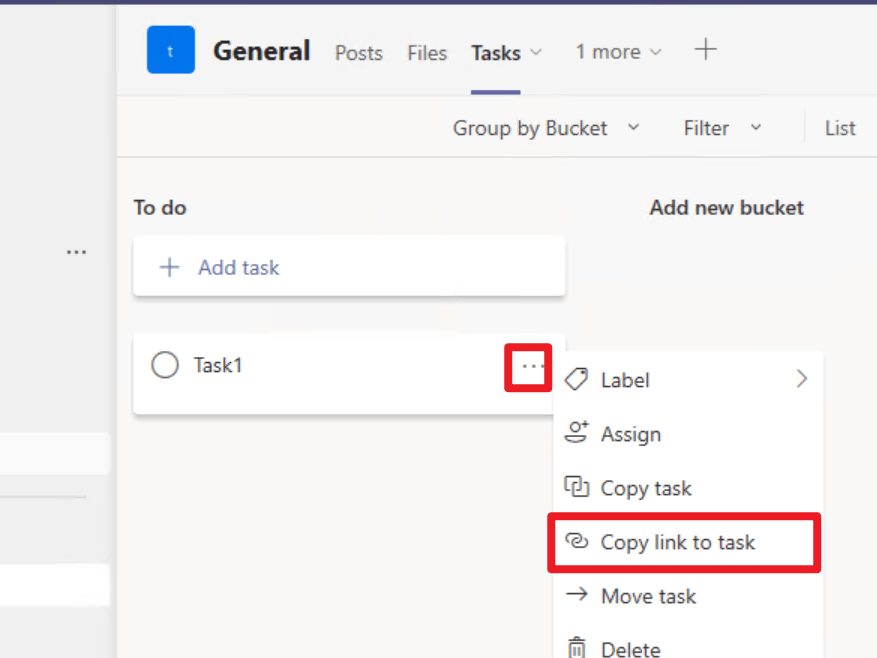This screenshot has height=658, width=877.
Task: Click the Move task arrow icon
Action: pyautogui.click(x=576, y=596)
